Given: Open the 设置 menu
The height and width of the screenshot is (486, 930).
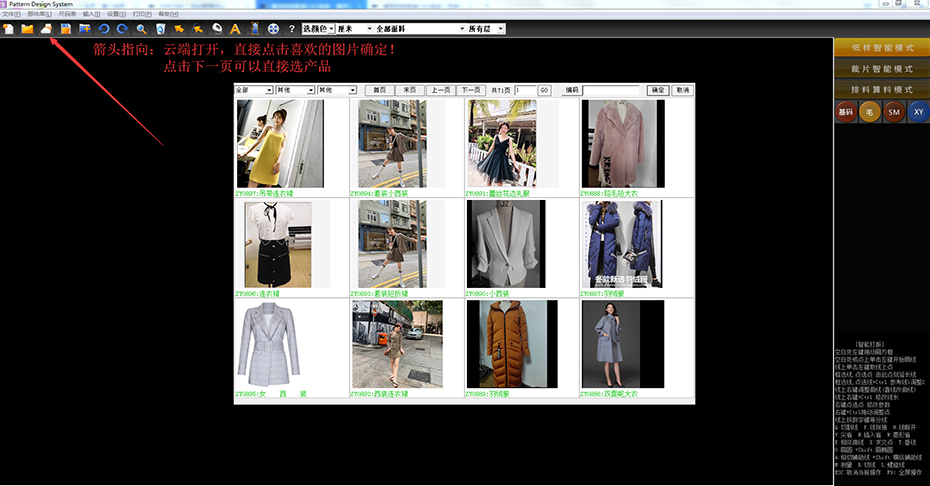Looking at the screenshot, I should pos(115,14).
